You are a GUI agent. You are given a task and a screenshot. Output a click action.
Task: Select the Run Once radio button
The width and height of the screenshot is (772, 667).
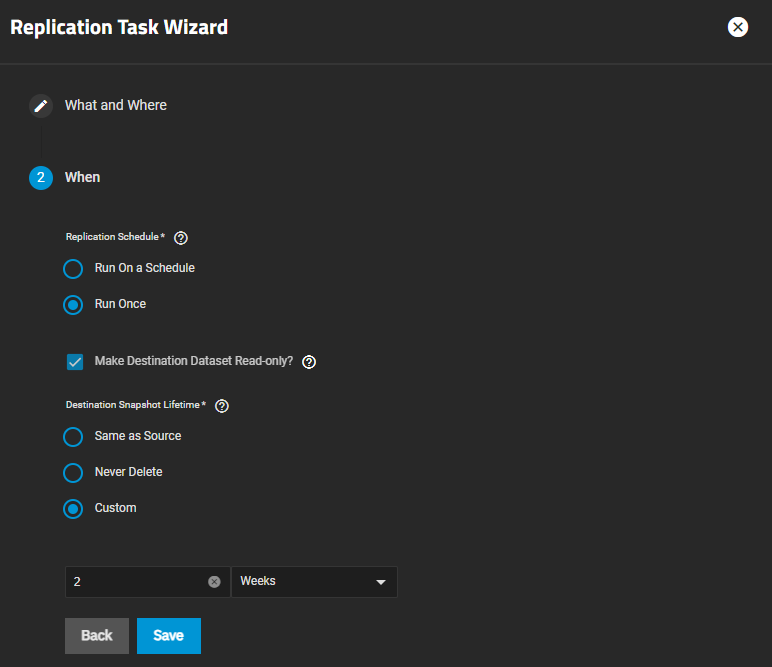73,305
